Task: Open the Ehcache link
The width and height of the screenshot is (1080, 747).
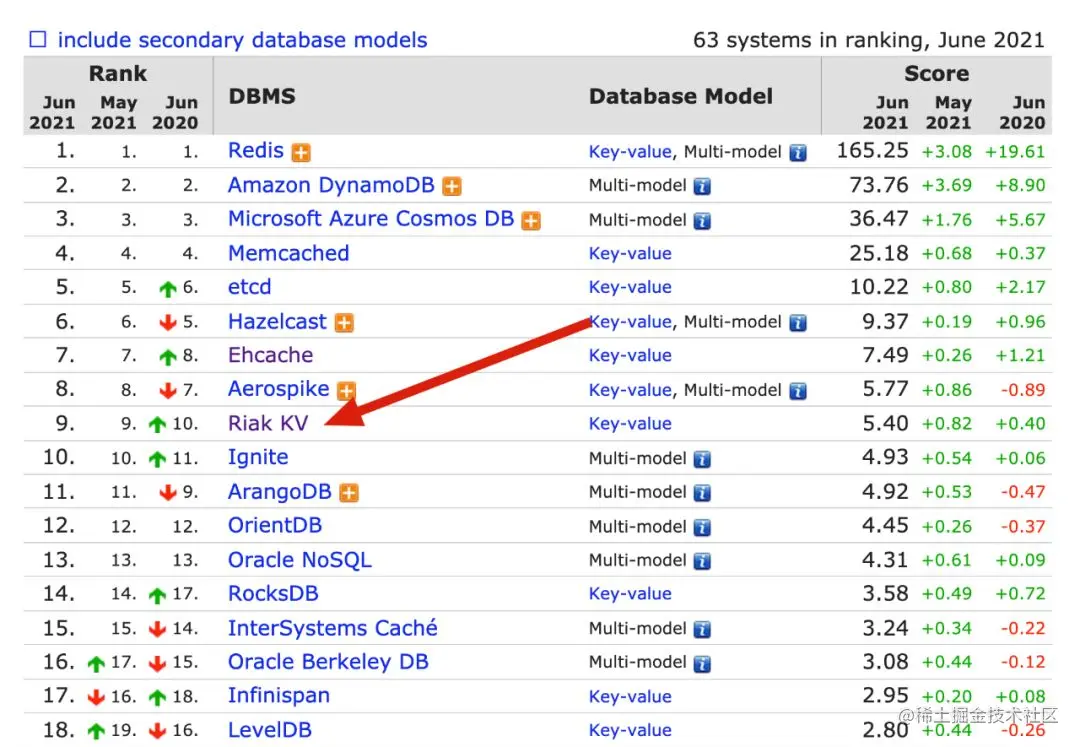Action: [270, 355]
